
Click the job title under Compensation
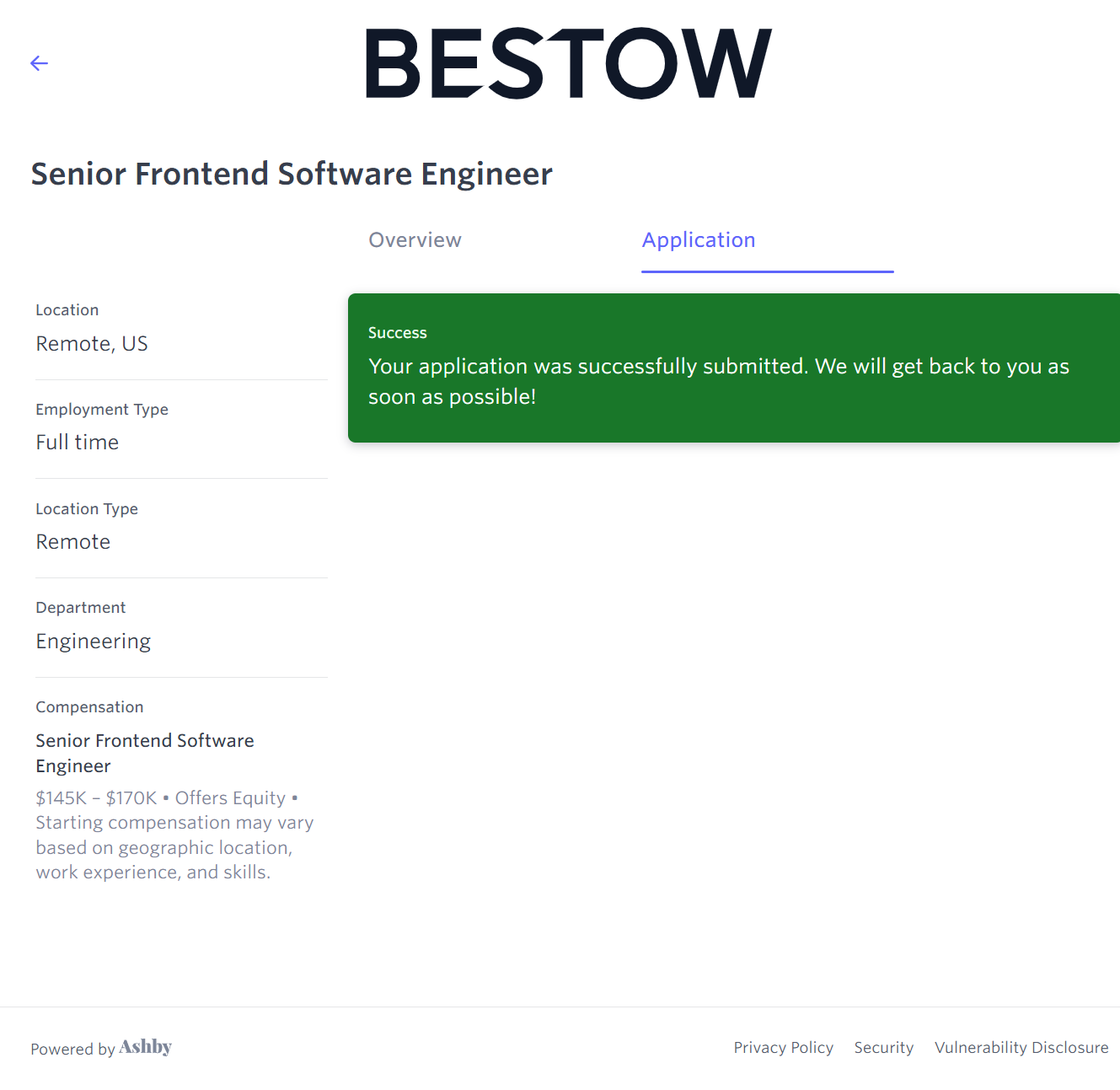pyautogui.click(x=144, y=753)
